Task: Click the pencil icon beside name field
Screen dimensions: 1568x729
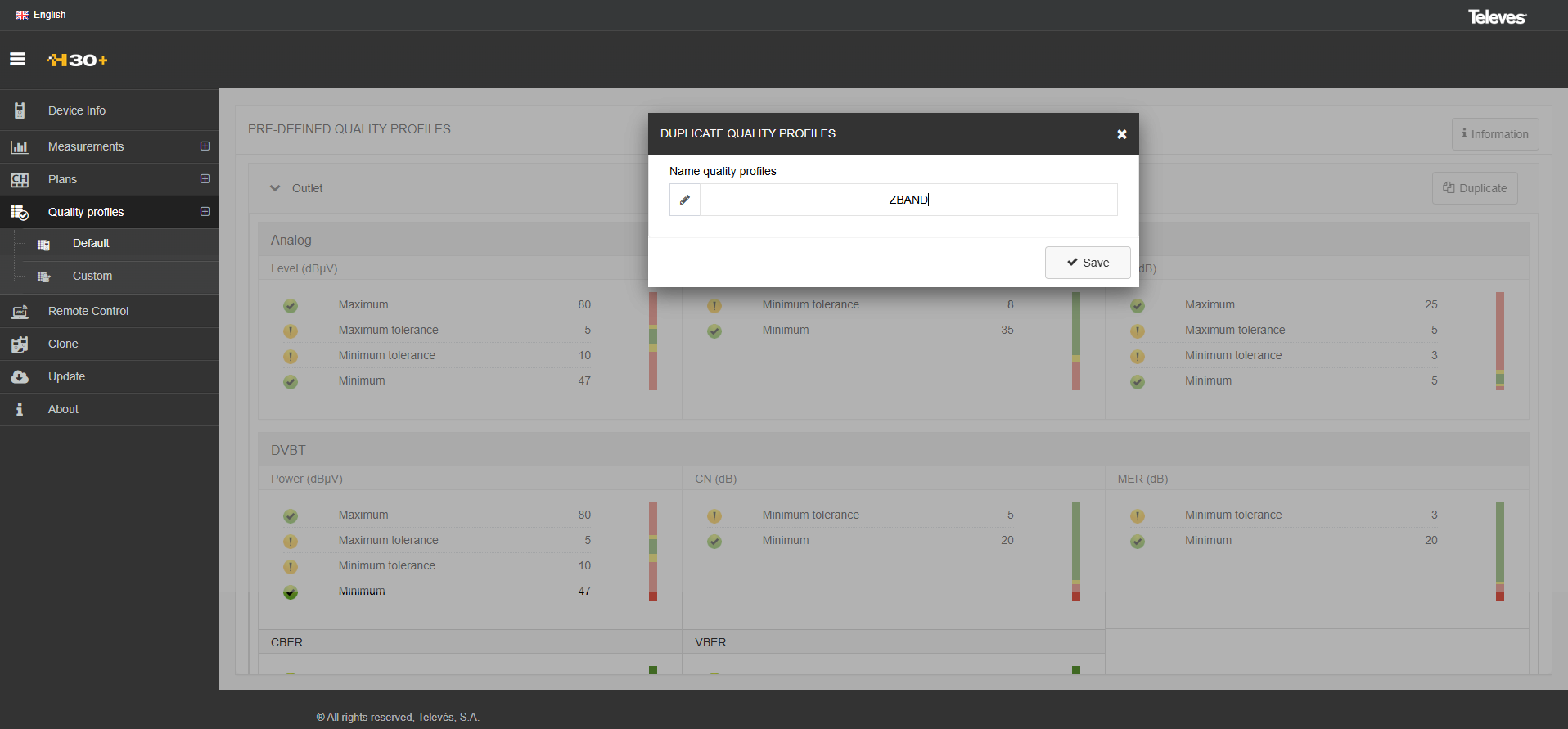Action: [685, 200]
